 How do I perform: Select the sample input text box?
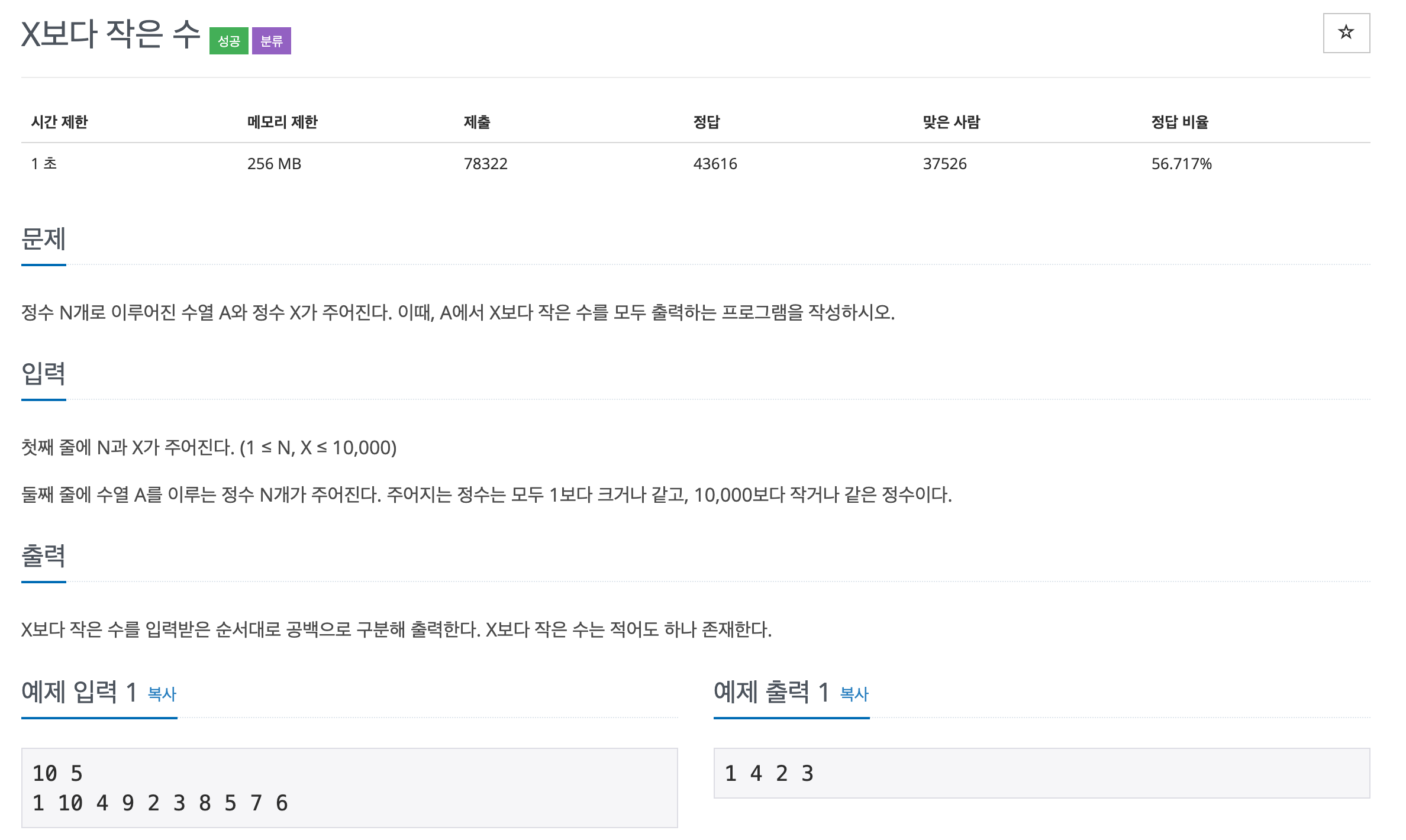click(349, 787)
